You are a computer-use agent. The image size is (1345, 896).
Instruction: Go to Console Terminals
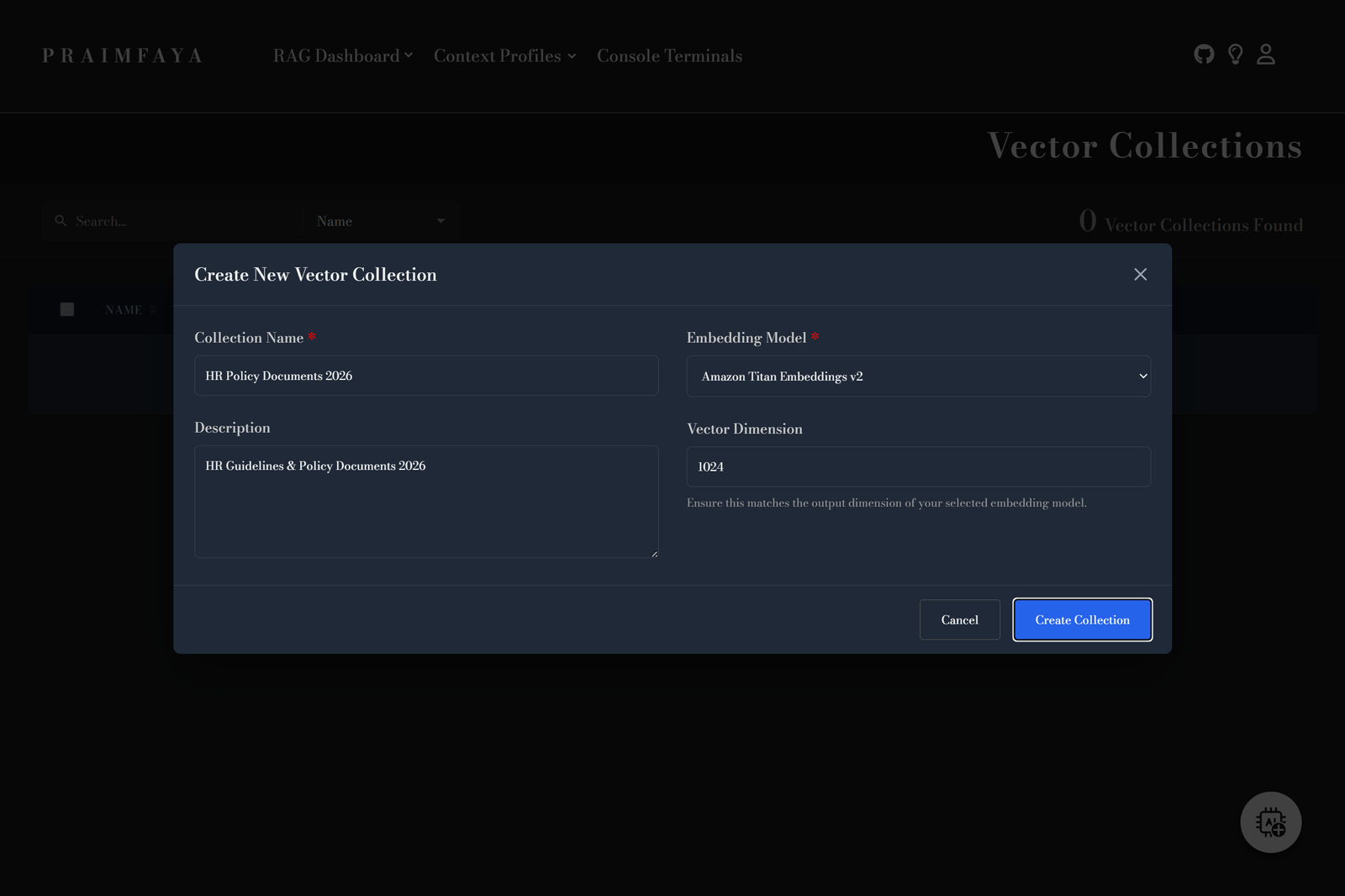click(669, 56)
